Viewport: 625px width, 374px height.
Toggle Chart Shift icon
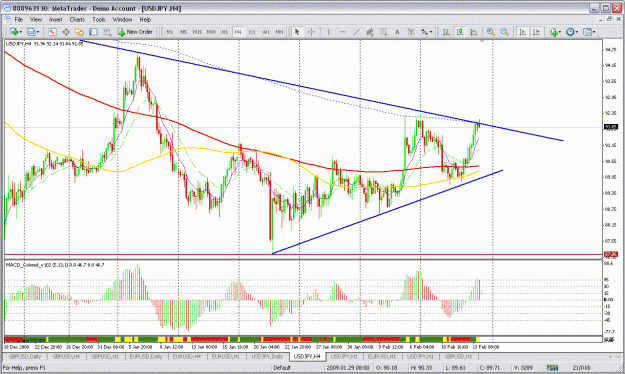536,32
